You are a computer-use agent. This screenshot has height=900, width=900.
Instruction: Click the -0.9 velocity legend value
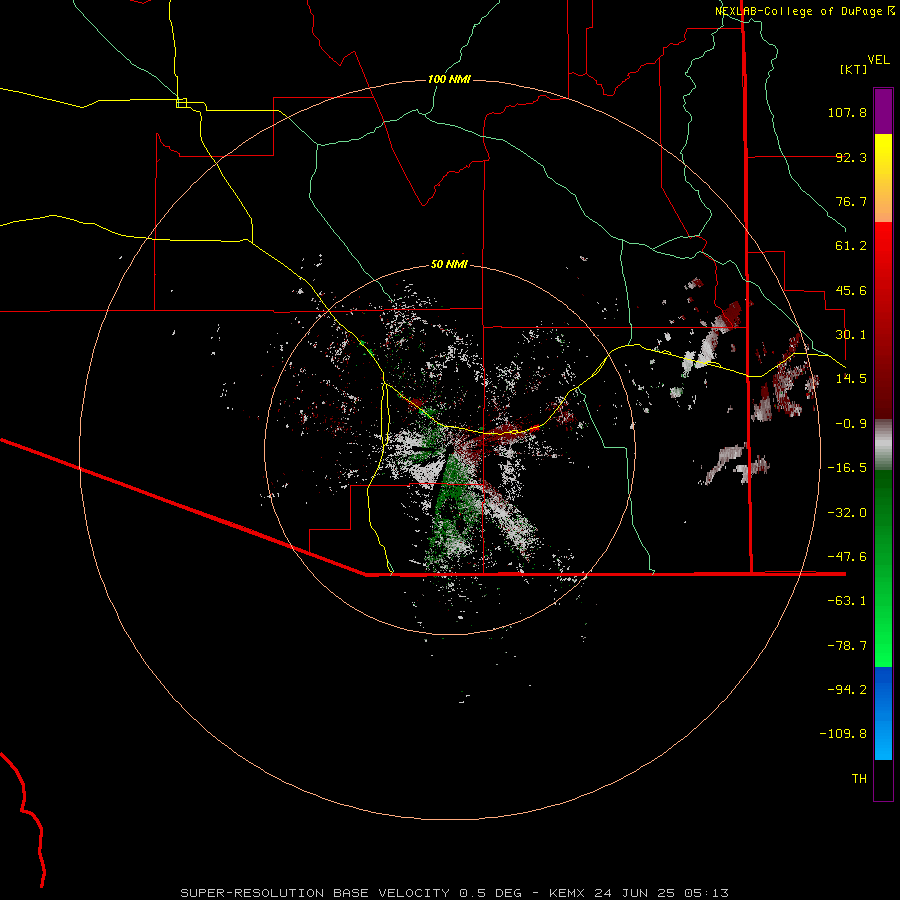[851, 424]
